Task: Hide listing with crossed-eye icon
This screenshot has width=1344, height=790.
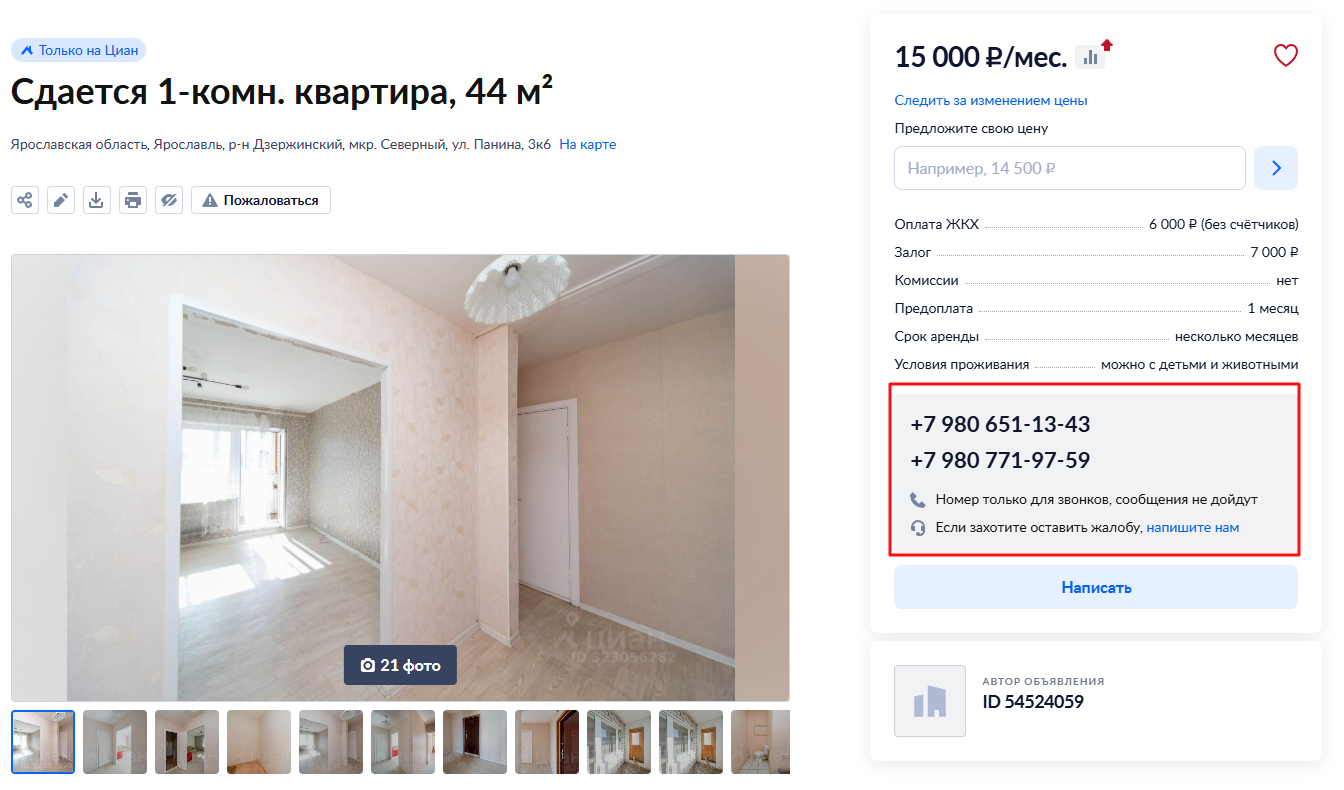Action: 169,200
